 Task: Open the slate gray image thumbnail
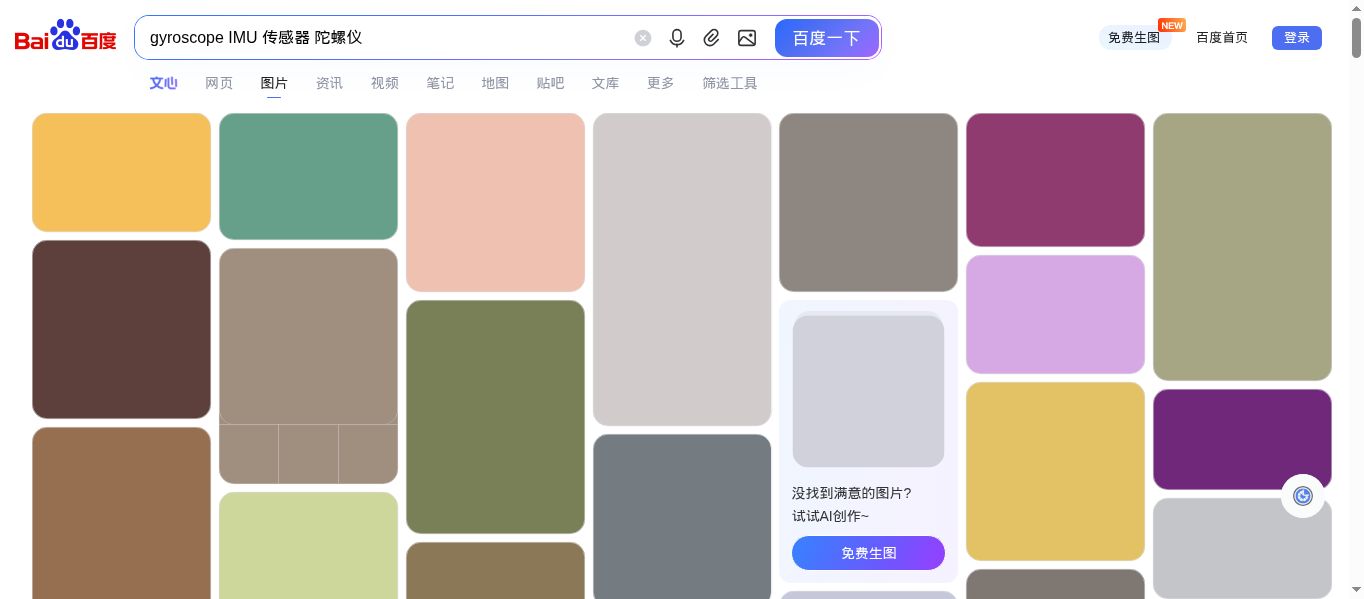682,516
